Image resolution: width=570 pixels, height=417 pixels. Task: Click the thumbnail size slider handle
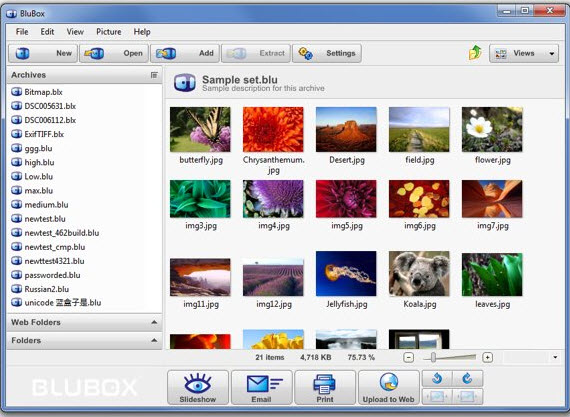tap(433, 358)
